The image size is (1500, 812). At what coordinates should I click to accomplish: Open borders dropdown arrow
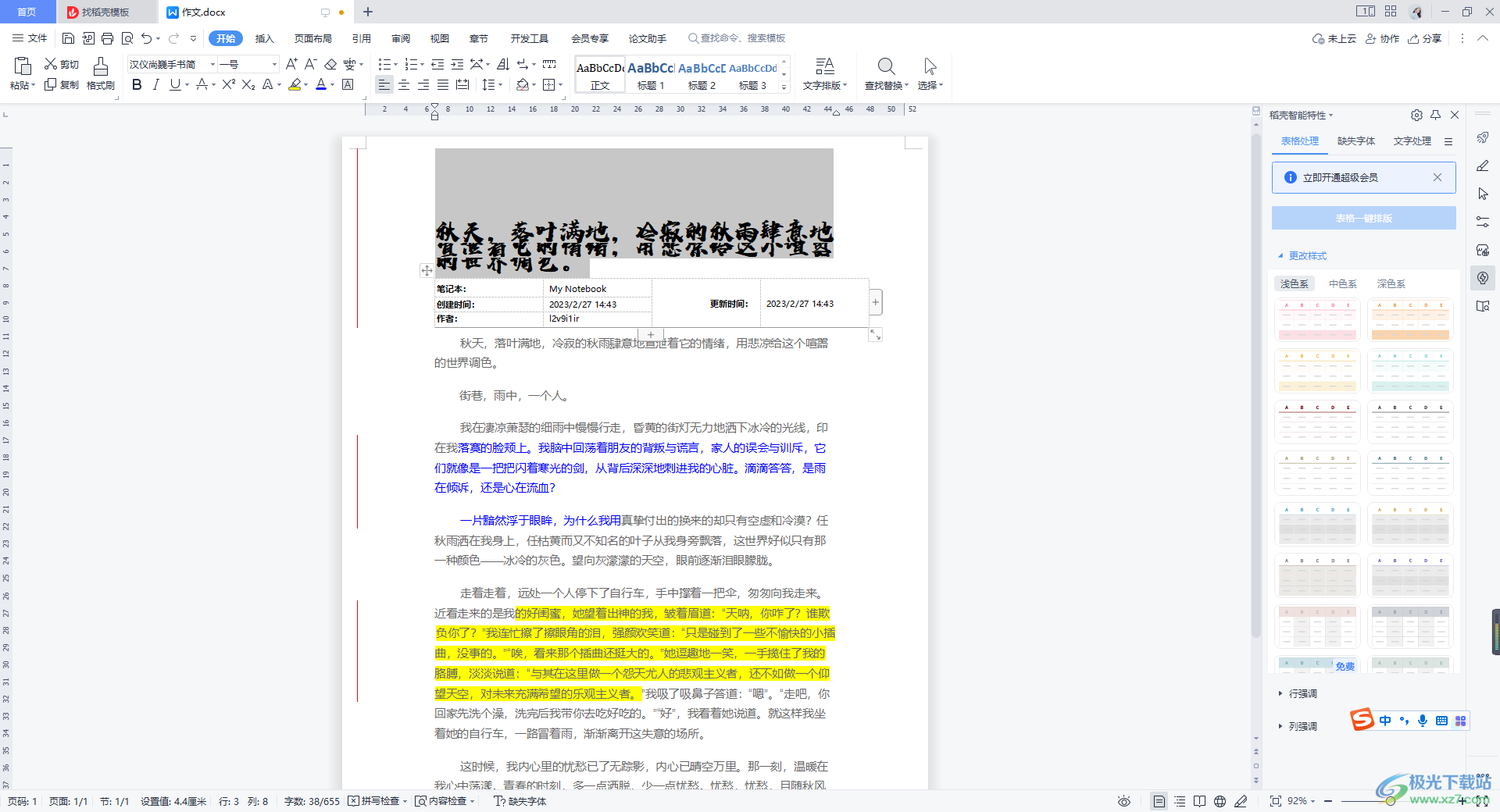(561, 85)
